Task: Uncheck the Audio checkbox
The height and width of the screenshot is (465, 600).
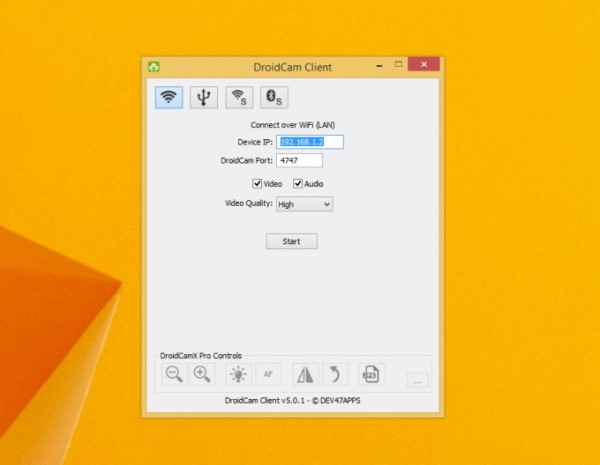Action: point(297,184)
